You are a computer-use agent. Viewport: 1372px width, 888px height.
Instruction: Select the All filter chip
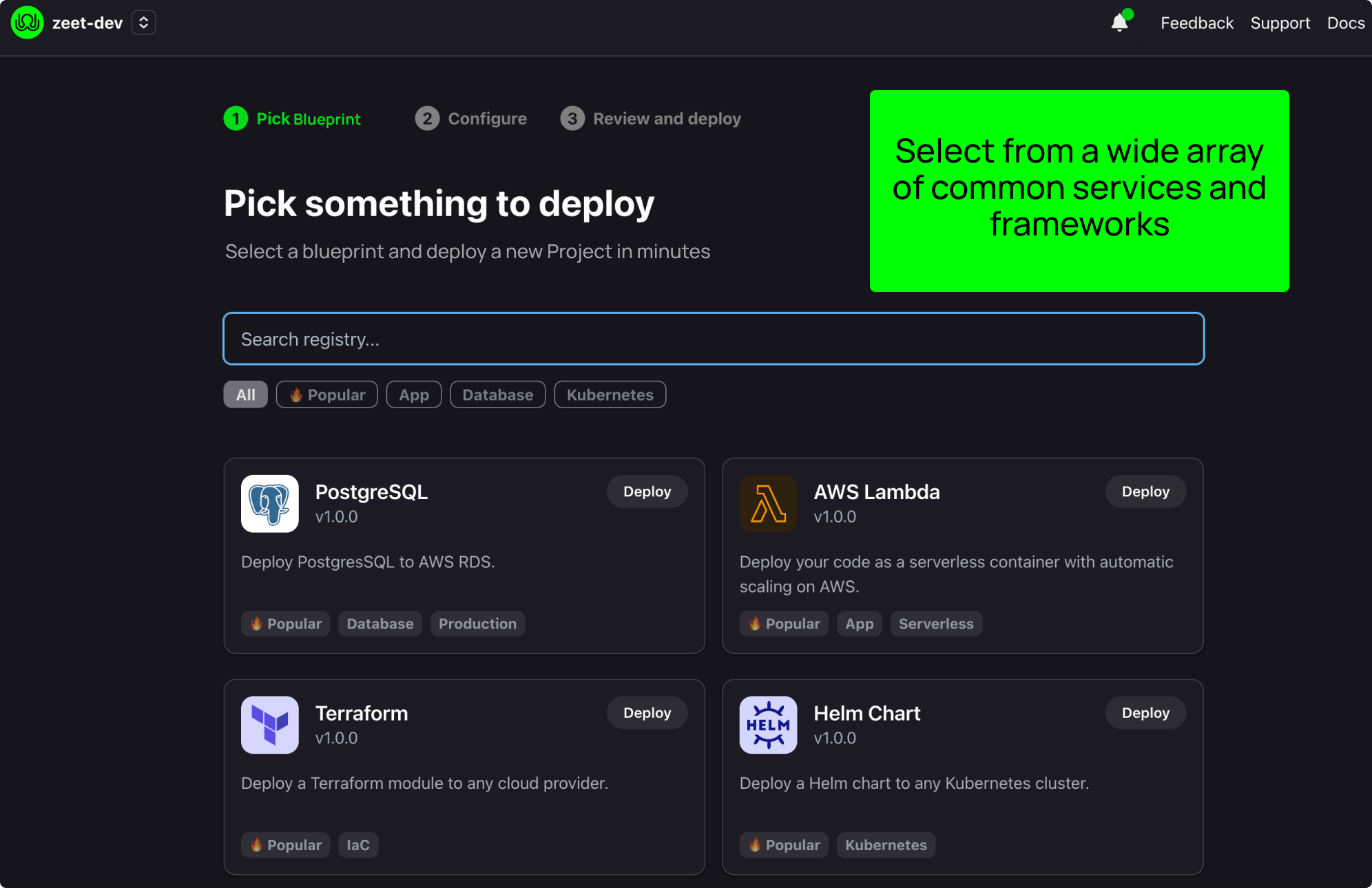(246, 394)
